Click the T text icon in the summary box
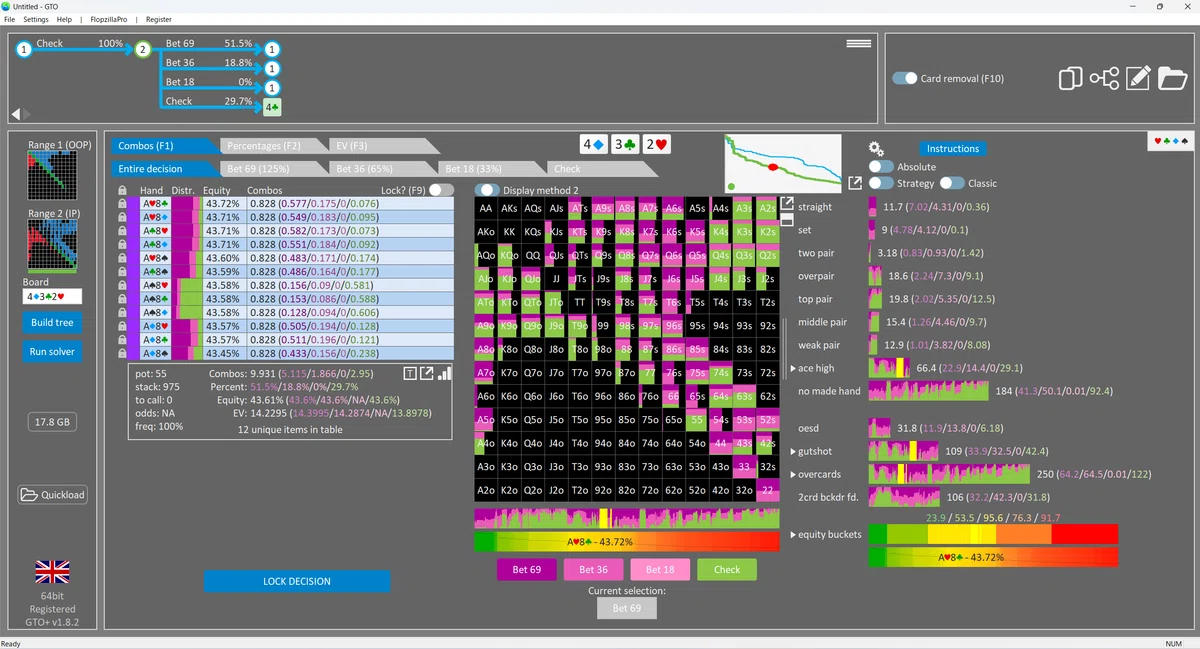This screenshot has height=649, width=1200. [410, 373]
